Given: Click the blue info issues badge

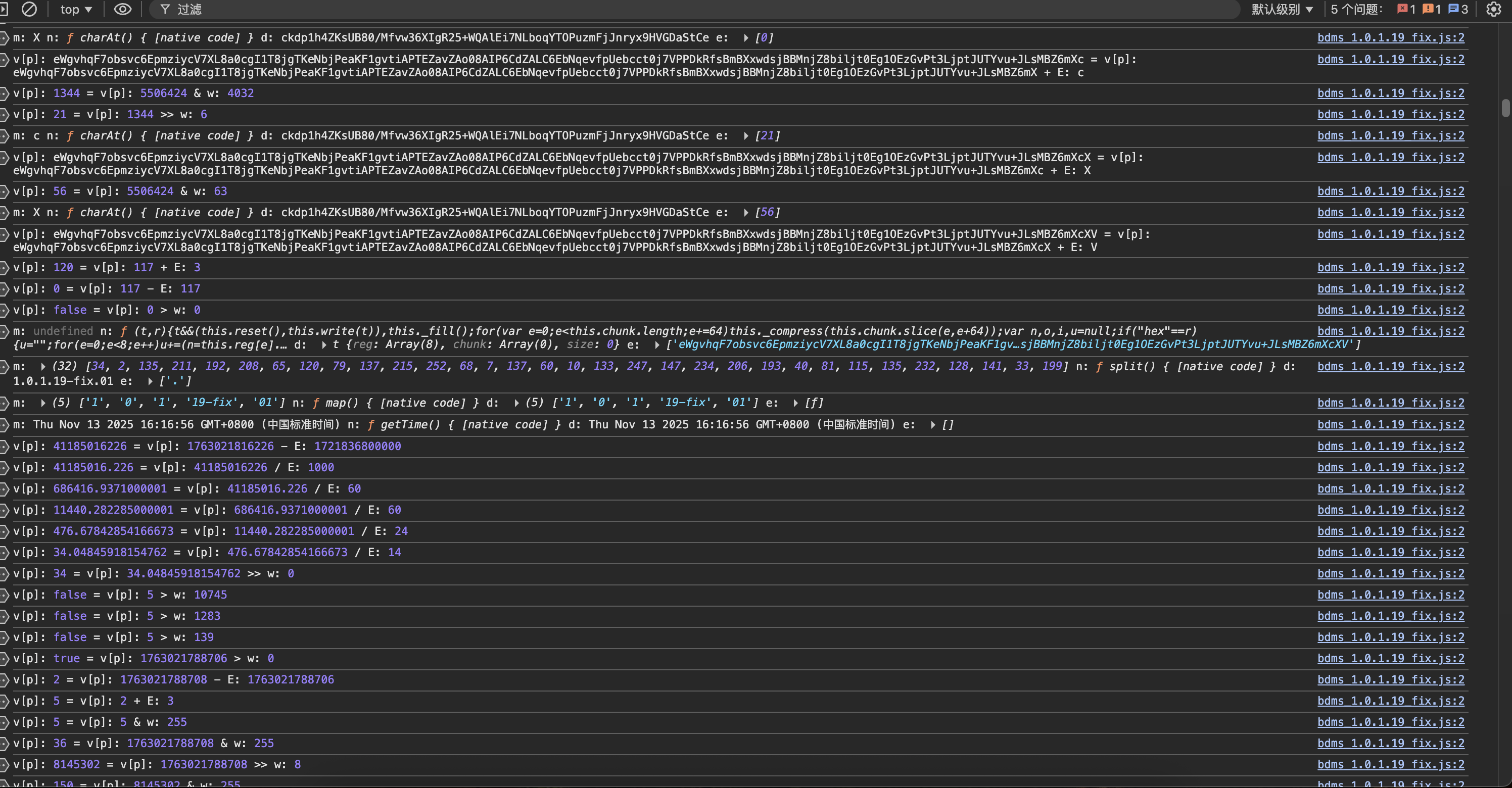Looking at the screenshot, I should point(1458,10).
